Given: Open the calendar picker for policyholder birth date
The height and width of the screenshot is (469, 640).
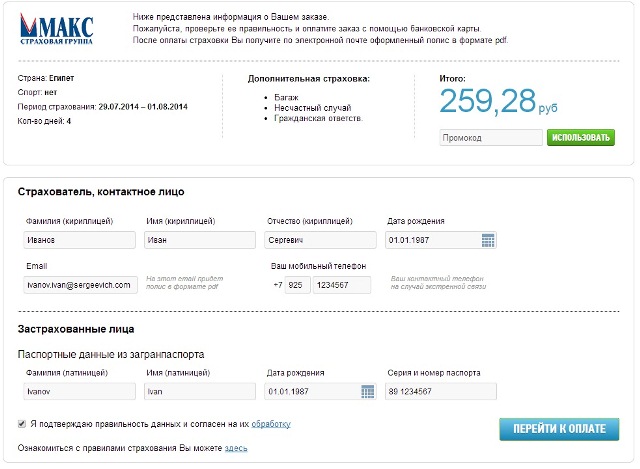Looking at the screenshot, I should [x=488, y=240].
